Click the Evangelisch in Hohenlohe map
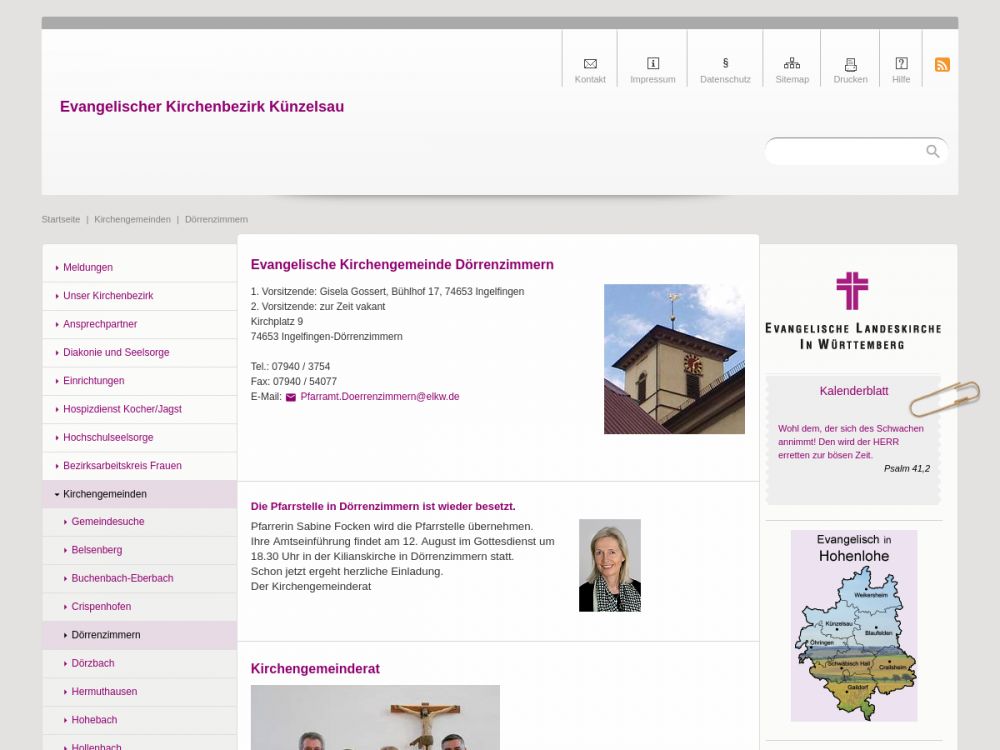Image resolution: width=1000 pixels, height=750 pixels. click(x=853, y=625)
